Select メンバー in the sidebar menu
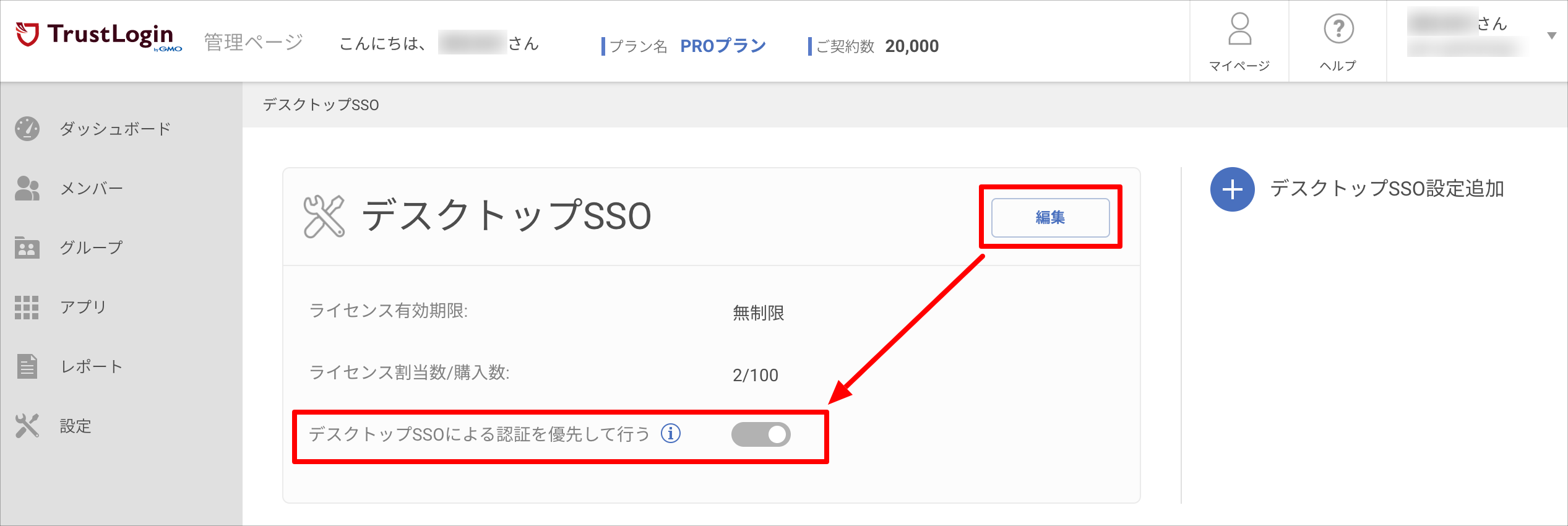 92,188
